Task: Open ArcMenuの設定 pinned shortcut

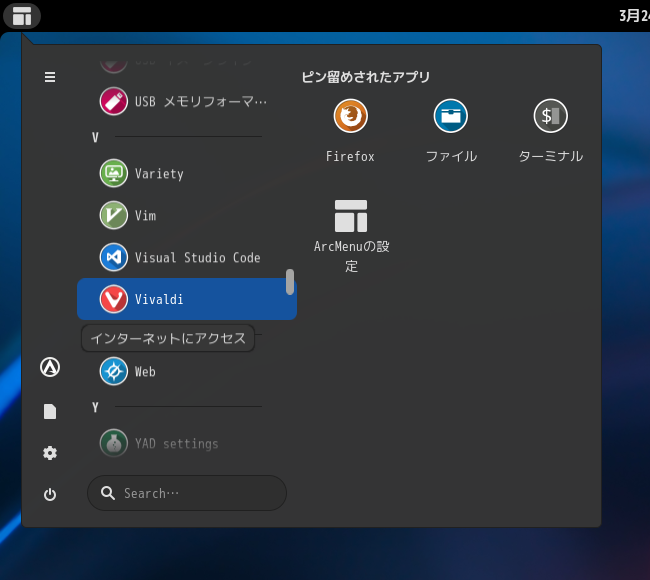Action: tap(351, 235)
